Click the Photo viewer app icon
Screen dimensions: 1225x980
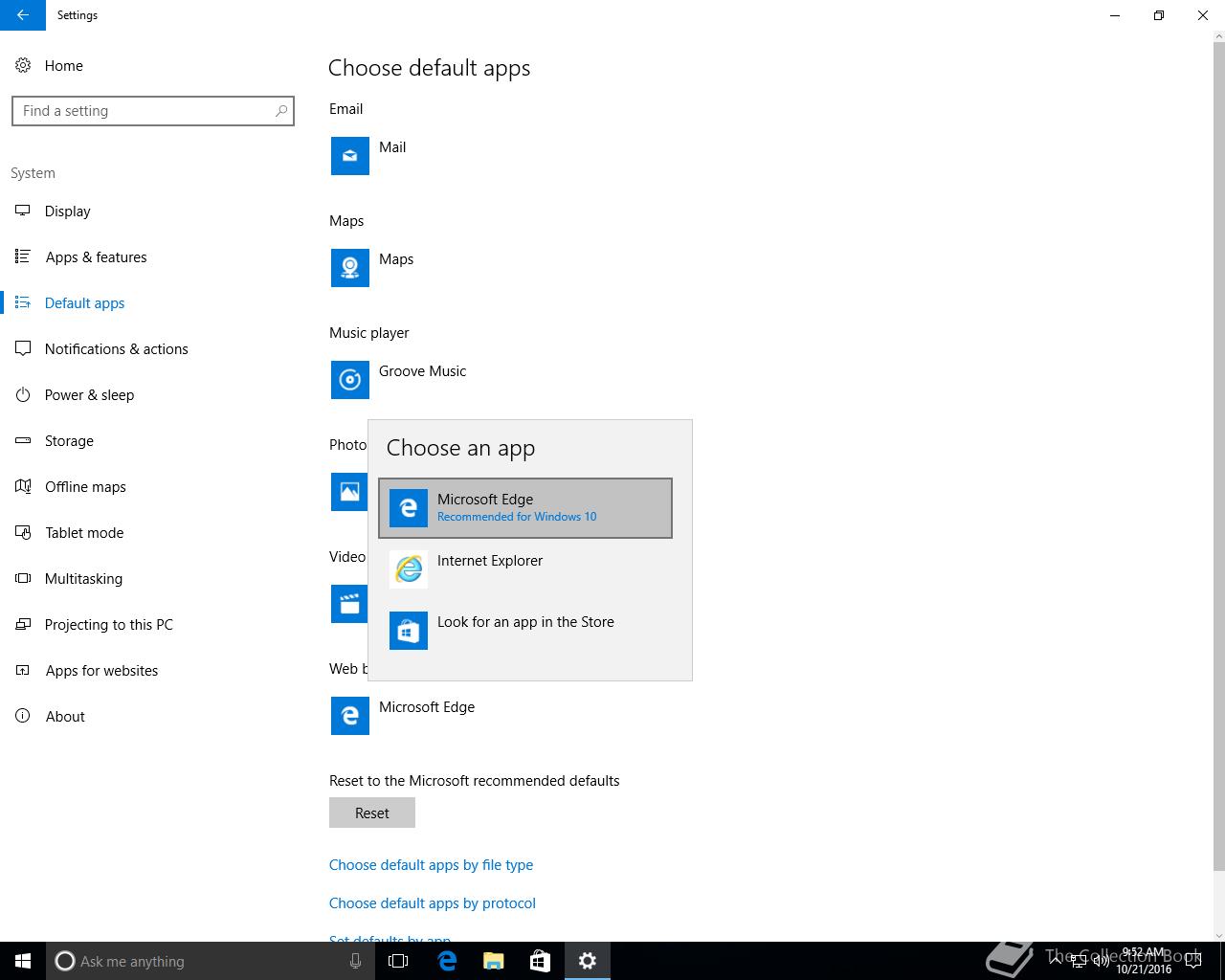[349, 492]
